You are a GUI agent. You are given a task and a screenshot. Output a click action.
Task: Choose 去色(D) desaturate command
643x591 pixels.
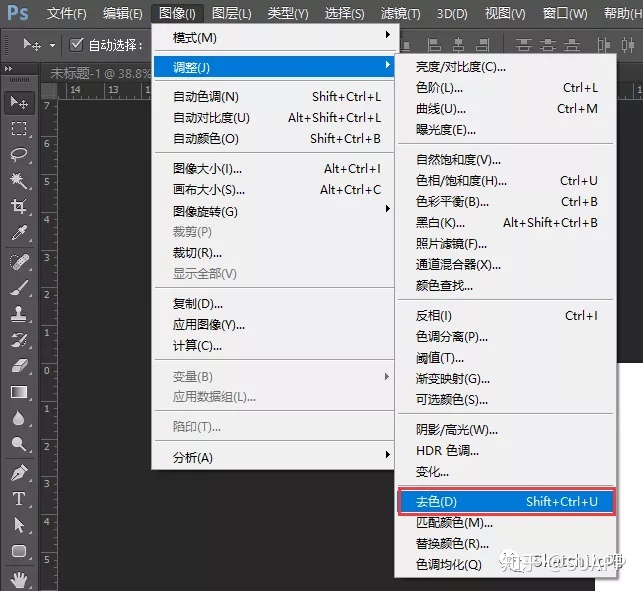(506, 501)
